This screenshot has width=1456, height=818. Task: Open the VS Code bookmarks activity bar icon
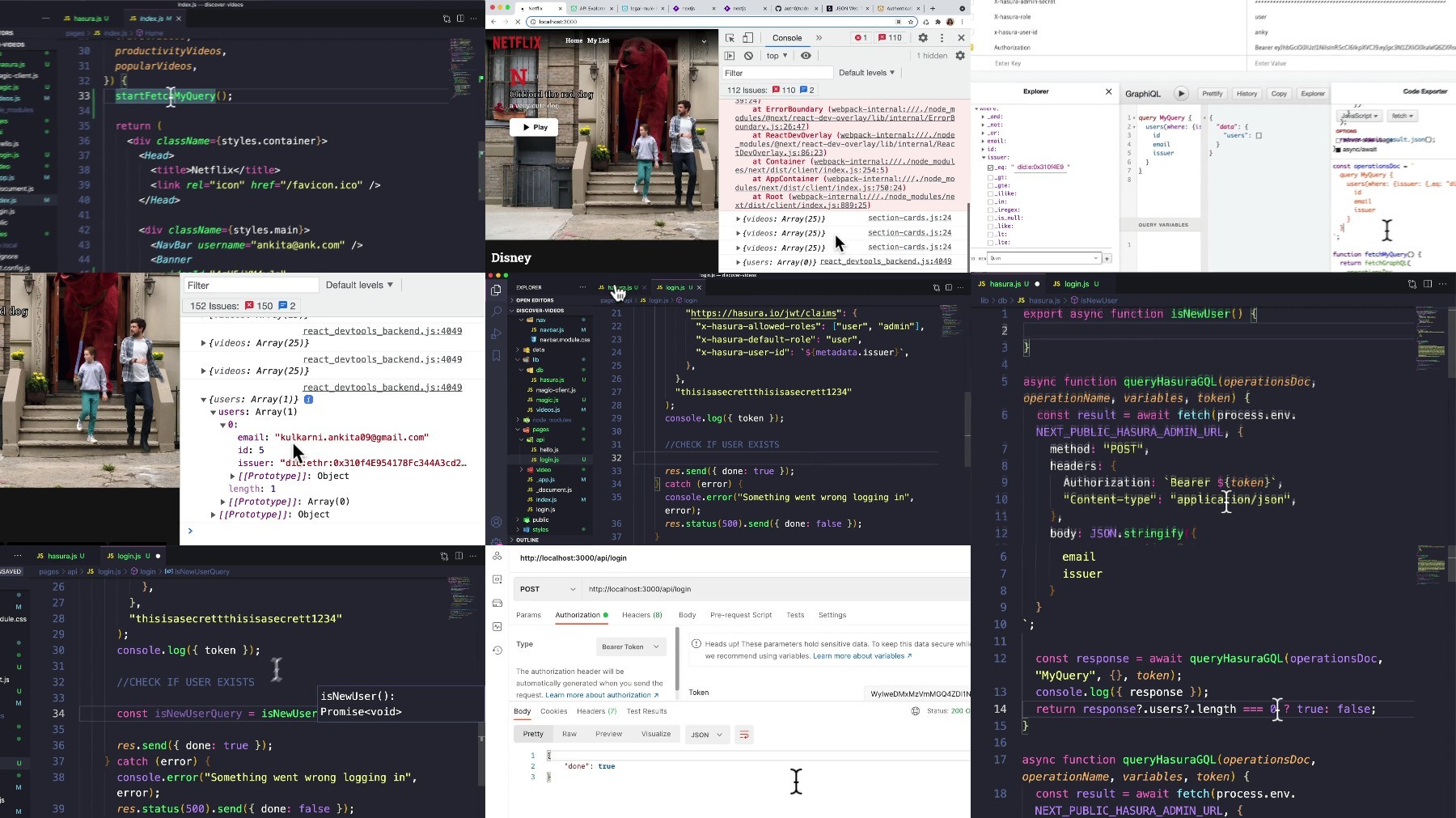(x=496, y=355)
